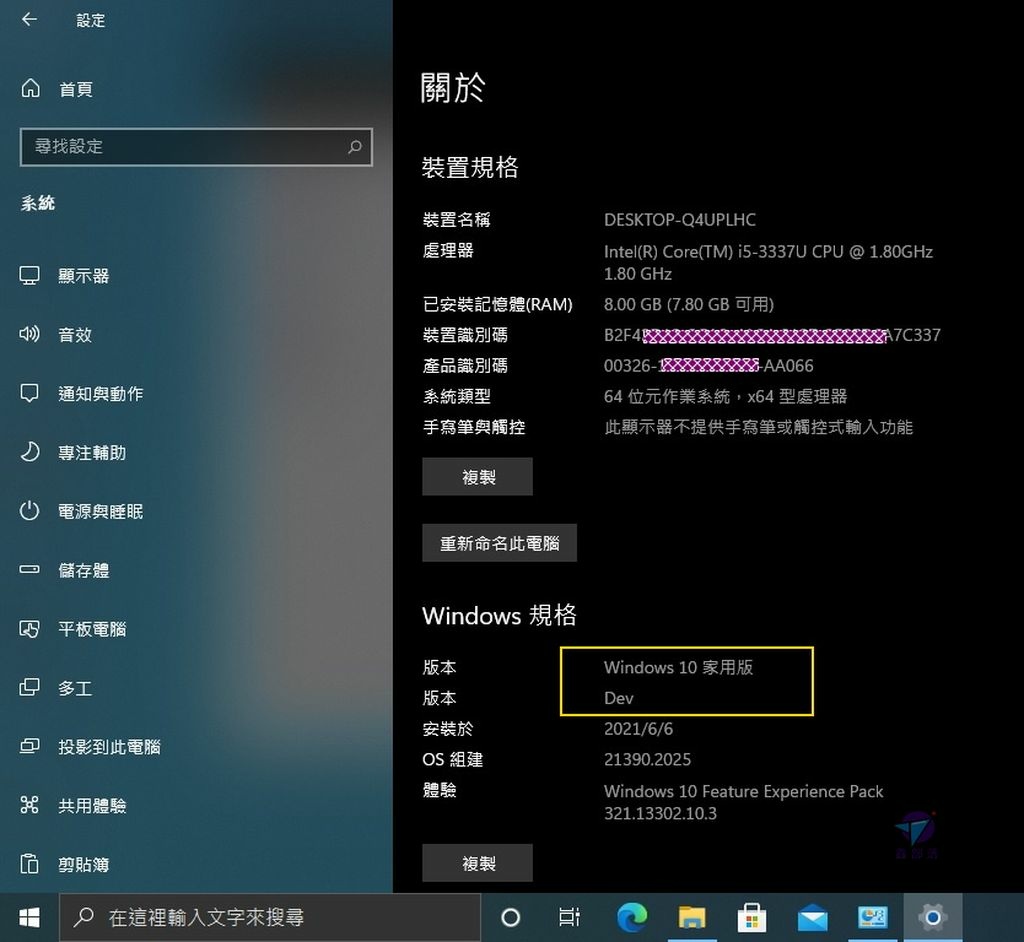
Task: Click the Cortana circle on taskbar
Action: [511, 918]
